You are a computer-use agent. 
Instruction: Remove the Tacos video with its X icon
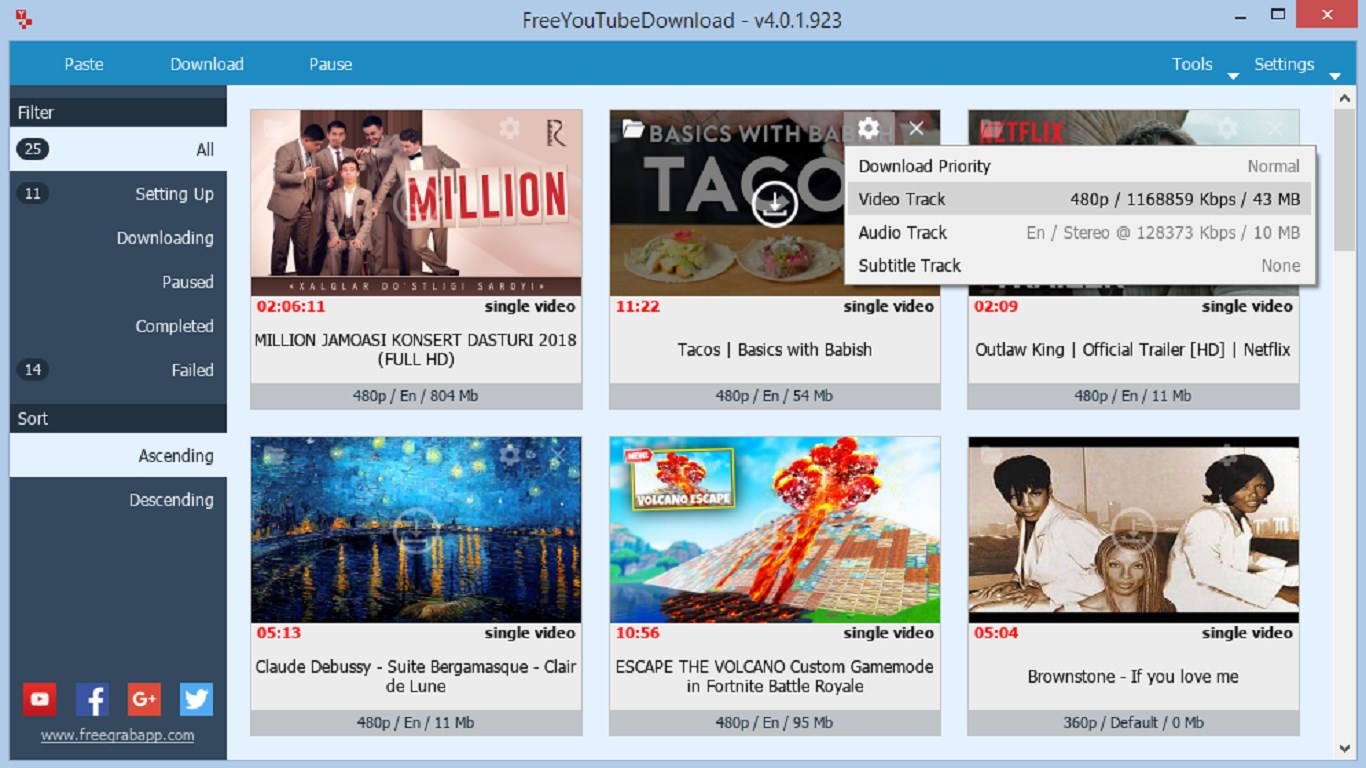tap(916, 128)
